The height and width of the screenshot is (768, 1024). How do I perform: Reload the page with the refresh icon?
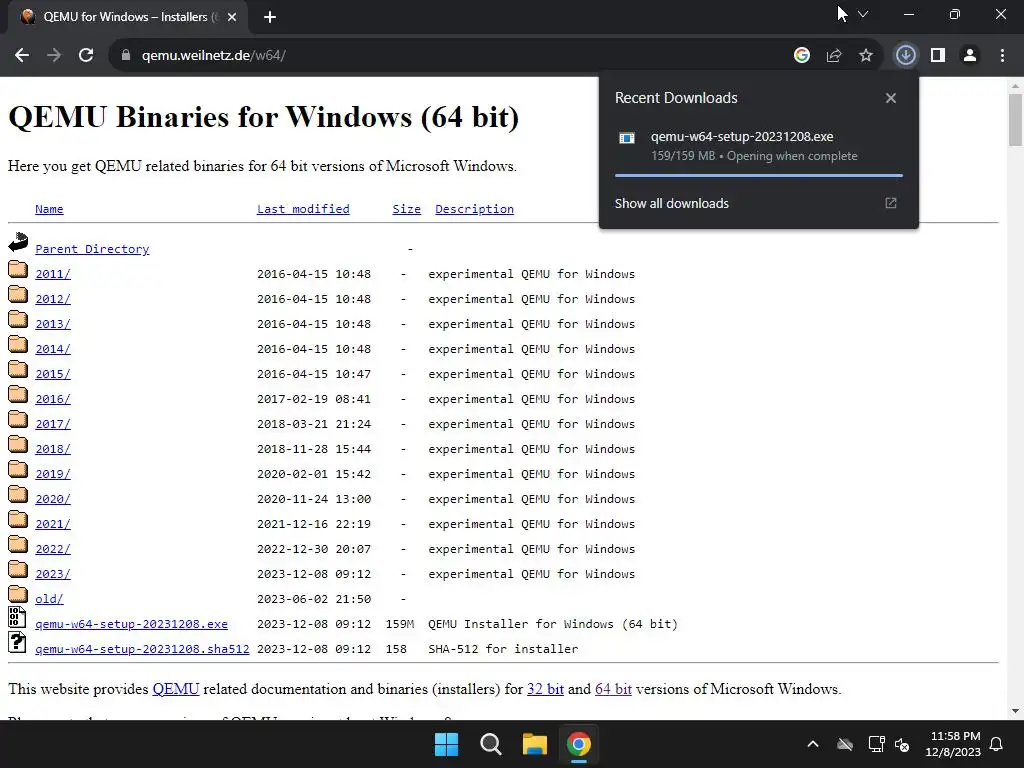tap(86, 56)
